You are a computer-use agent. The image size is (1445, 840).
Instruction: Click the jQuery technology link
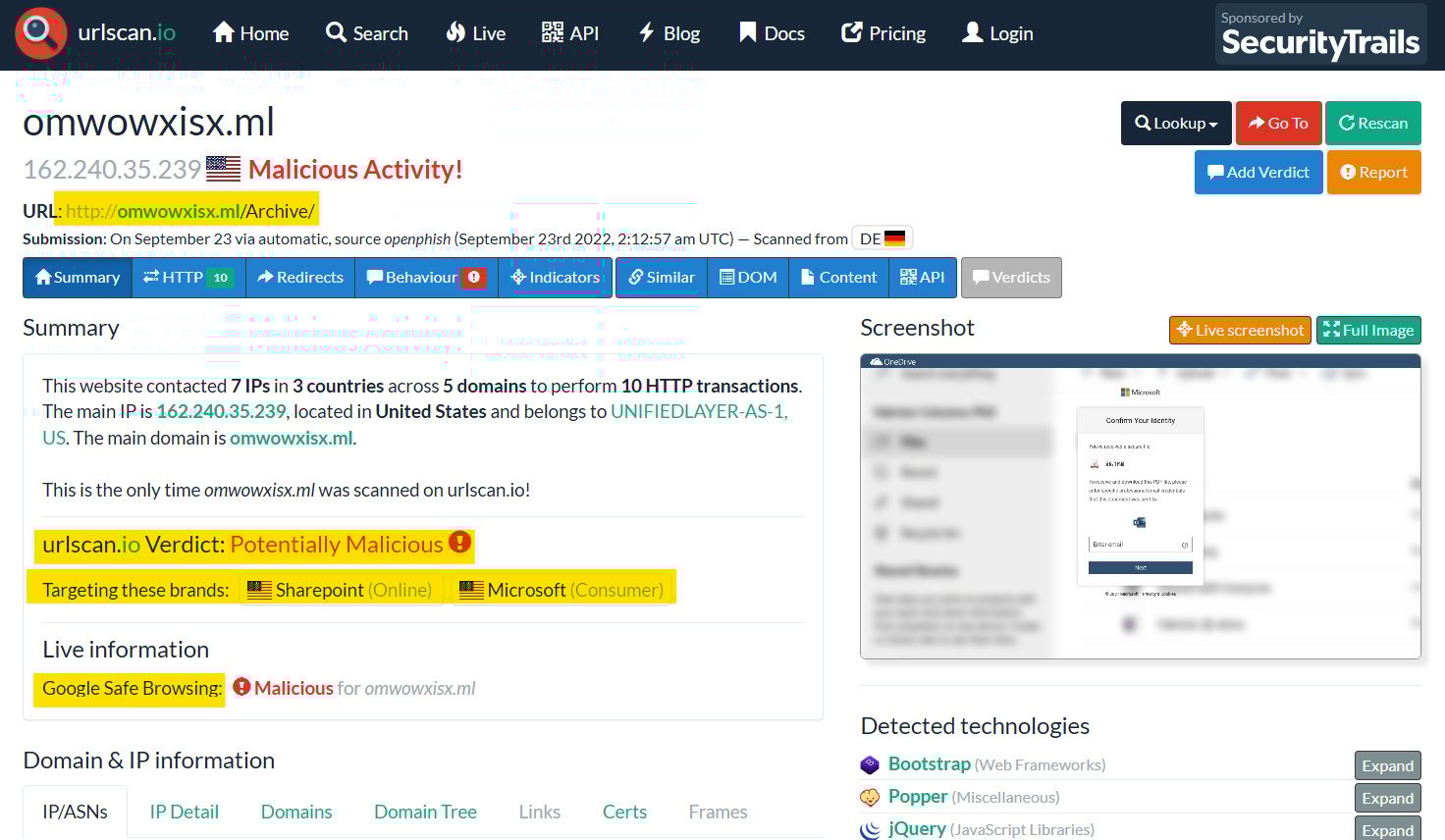pyautogui.click(x=917, y=829)
